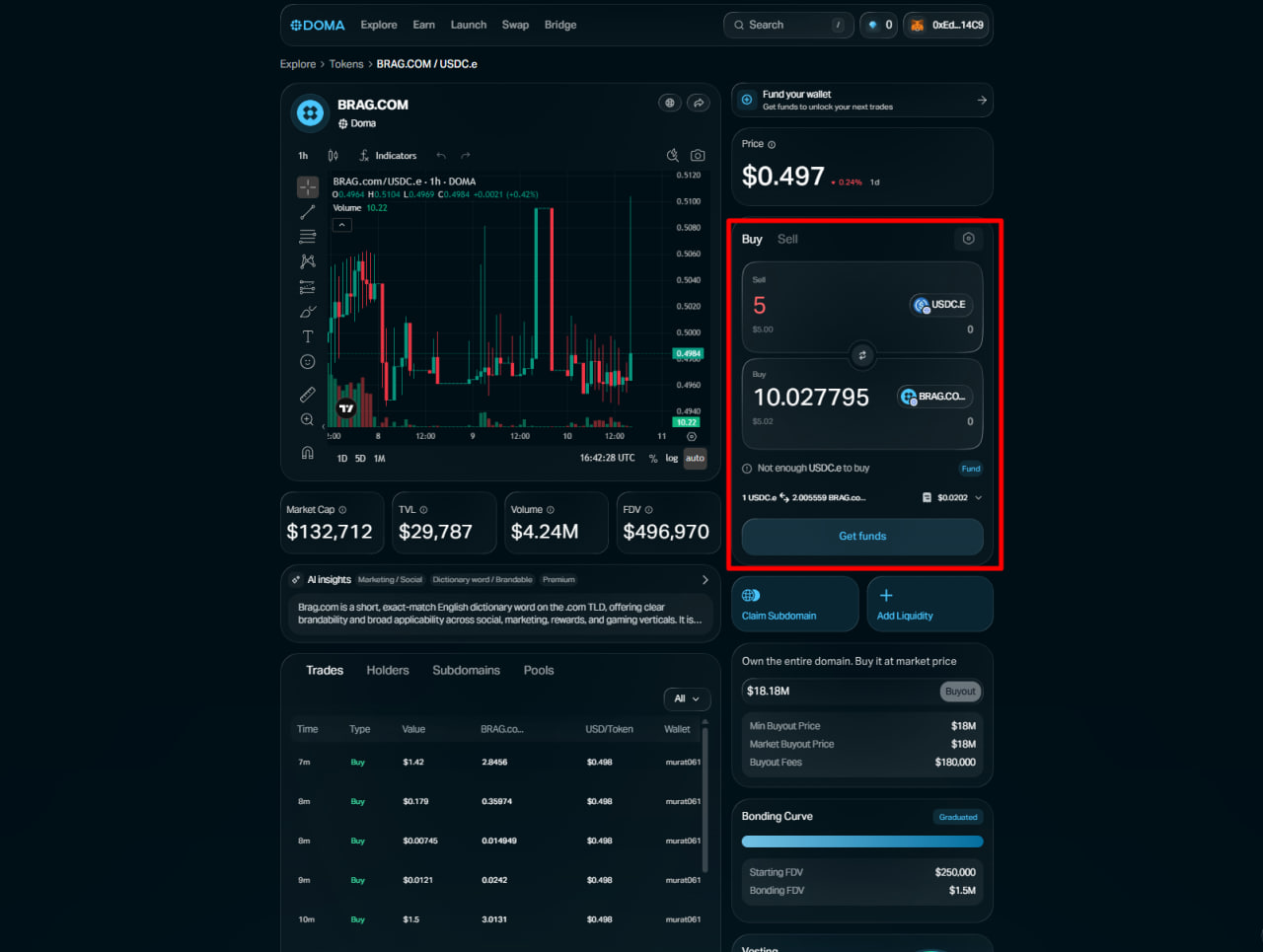
Task: Switch to the Sell tab
Action: tap(787, 240)
